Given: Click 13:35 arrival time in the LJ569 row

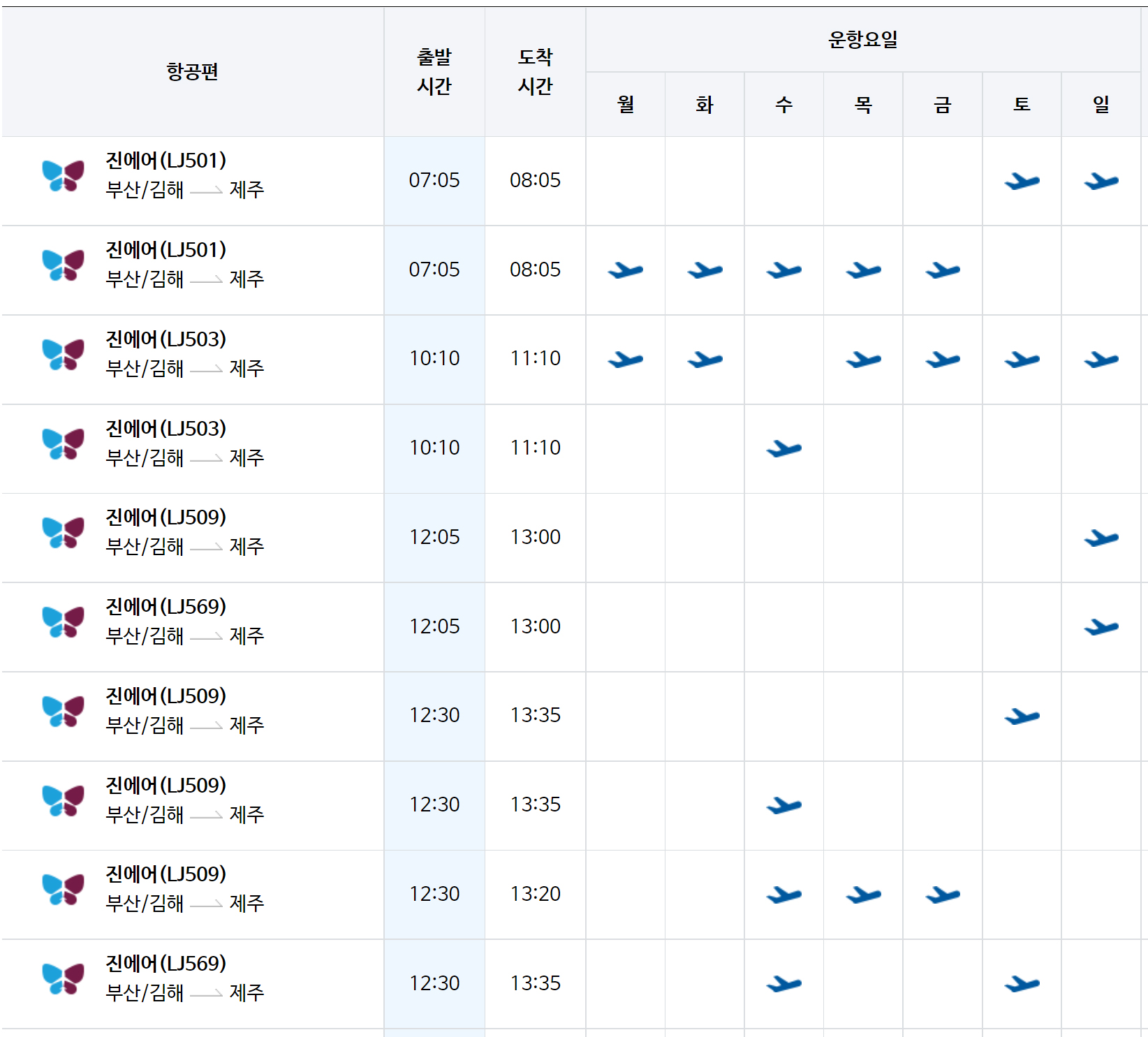Looking at the screenshot, I should pyautogui.click(x=536, y=983).
